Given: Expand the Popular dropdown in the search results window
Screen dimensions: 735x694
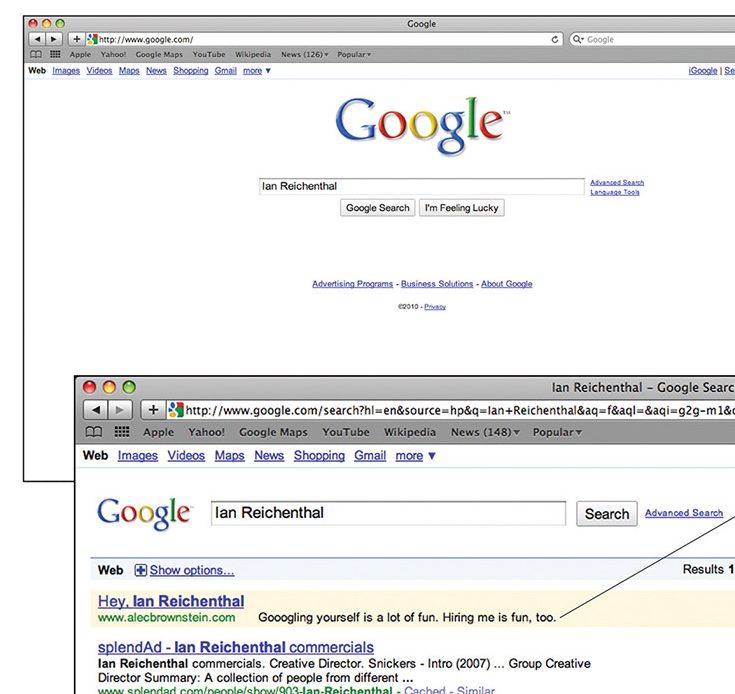Looking at the screenshot, I should click(x=557, y=432).
